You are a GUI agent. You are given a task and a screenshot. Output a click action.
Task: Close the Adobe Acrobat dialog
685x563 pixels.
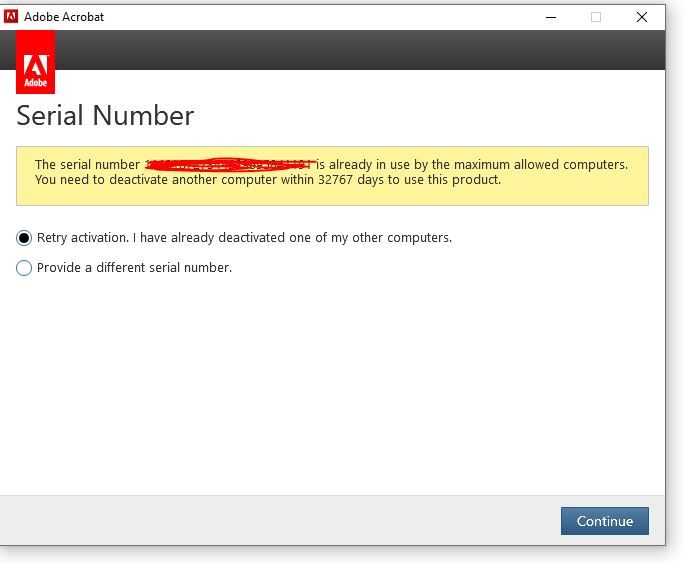point(642,17)
